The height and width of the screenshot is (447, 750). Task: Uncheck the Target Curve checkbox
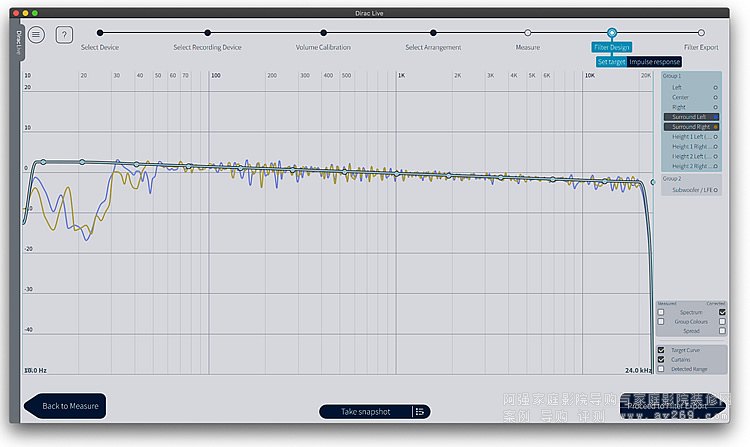tap(661, 350)
